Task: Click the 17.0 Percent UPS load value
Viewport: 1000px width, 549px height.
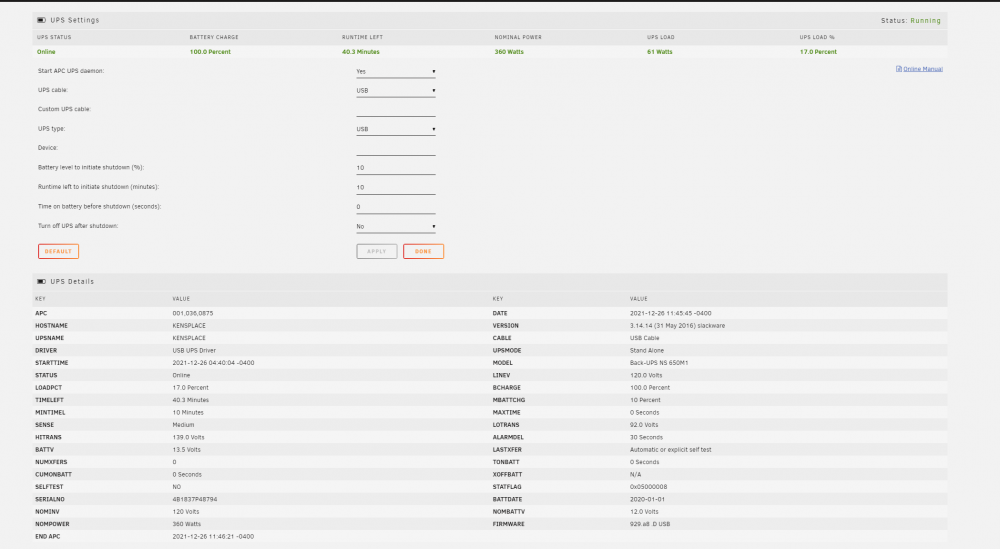Action: tap(818, 52)
